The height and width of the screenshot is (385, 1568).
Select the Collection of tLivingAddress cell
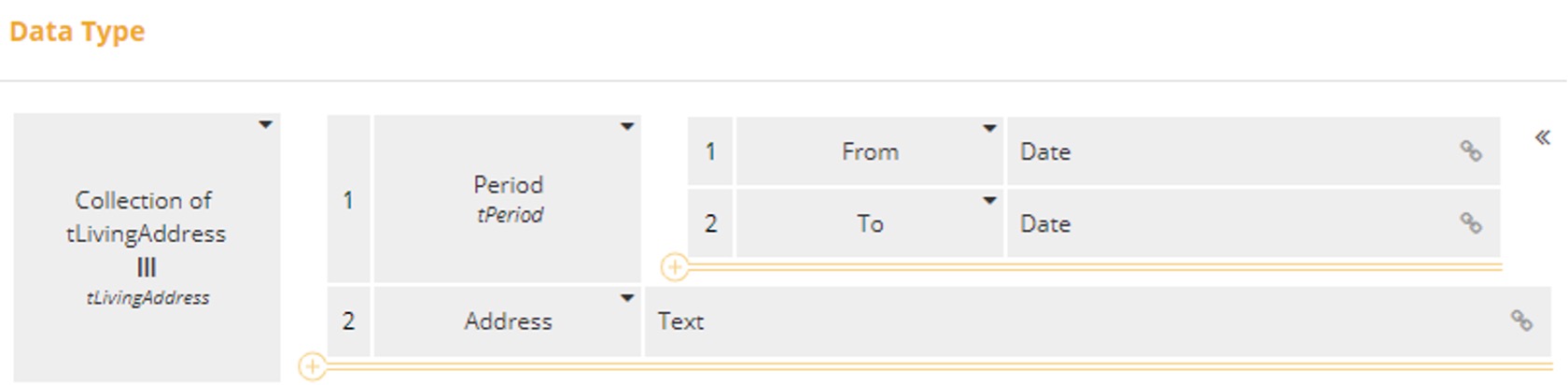147,247
